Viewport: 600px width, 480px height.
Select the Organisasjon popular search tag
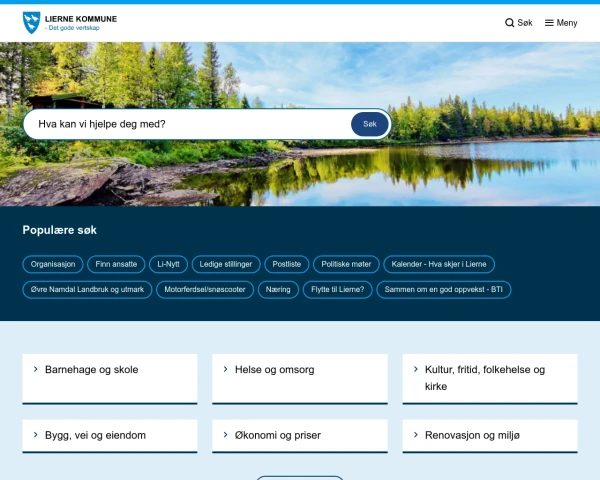[53, 264]
